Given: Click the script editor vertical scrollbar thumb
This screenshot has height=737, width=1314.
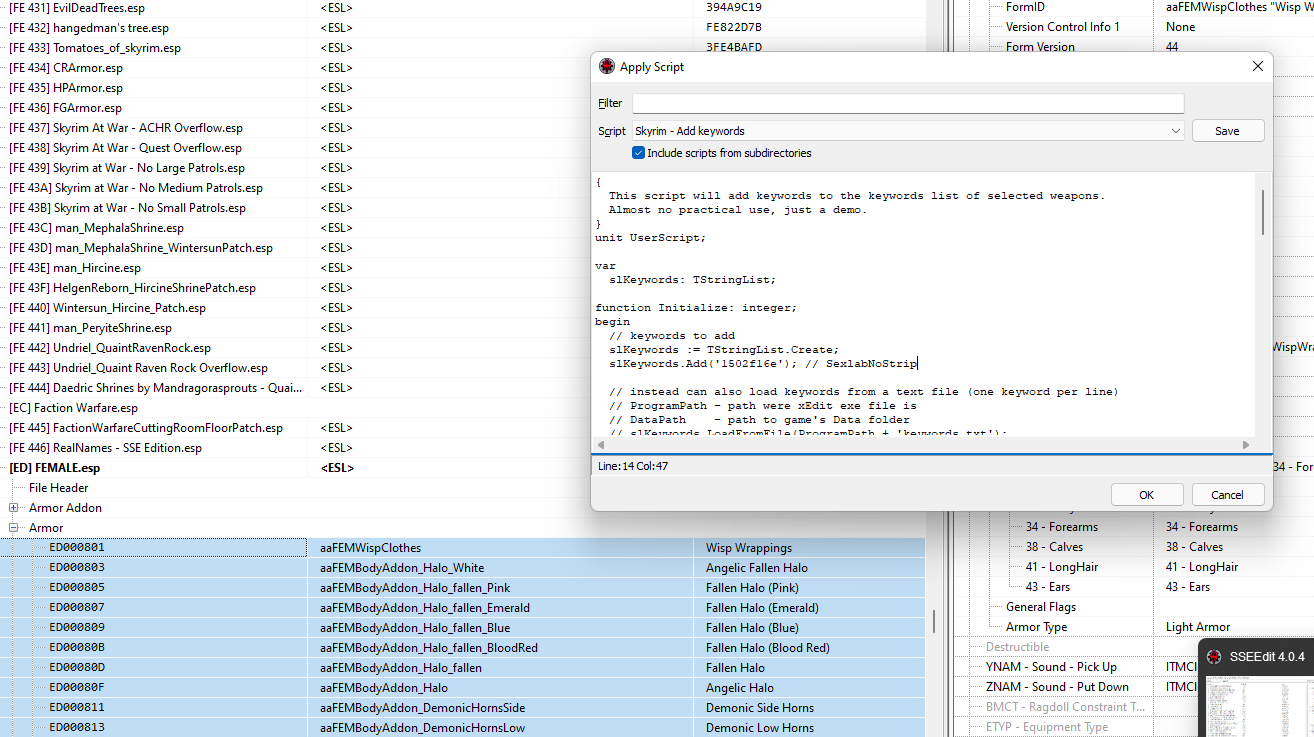Looking at the screenshot, I should (x=1263, y=211).
